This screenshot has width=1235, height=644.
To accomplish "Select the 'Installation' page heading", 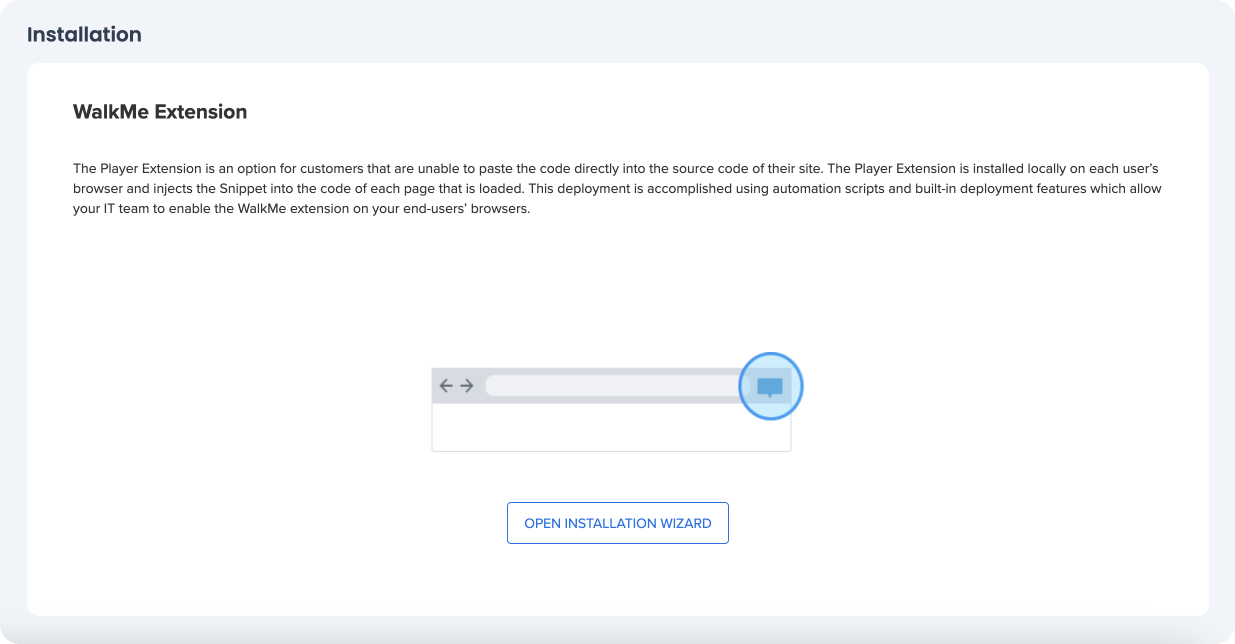I will pyautogui.click(x=84, y=33).
